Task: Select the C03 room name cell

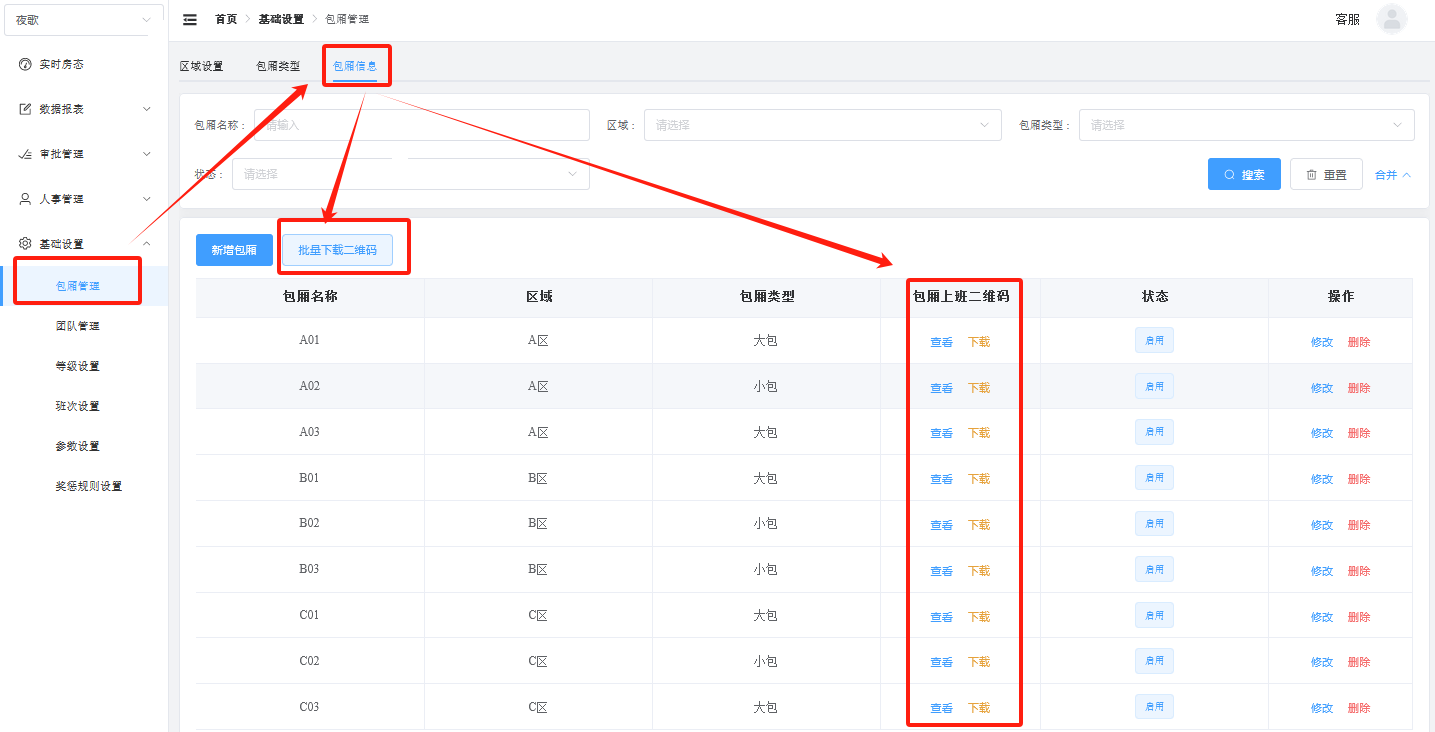Action: pyautogui.click(x=310, y=707)
